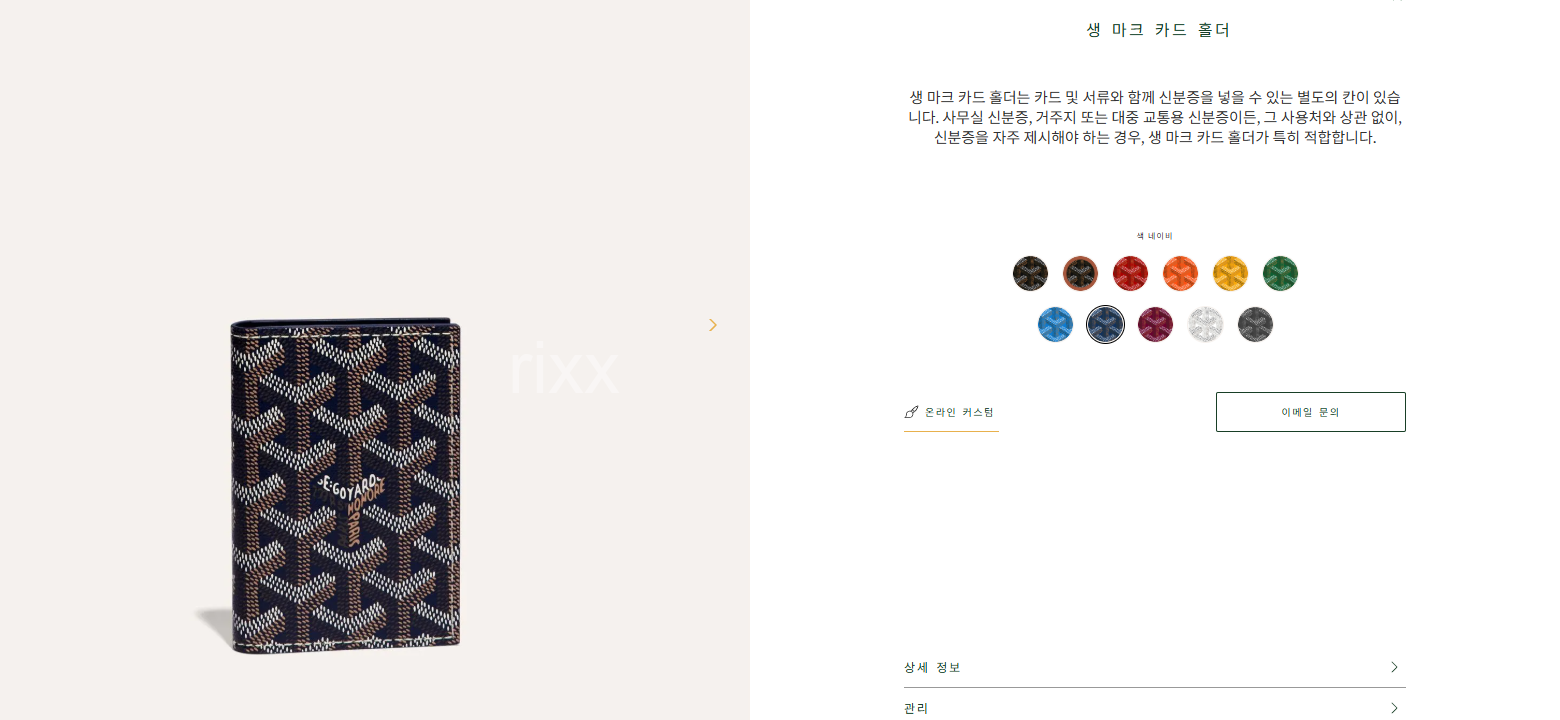Image resolution: width=1560 pixels, height=720 pixels.
Task: Click the next image arrow
Action: click(713, 325)
